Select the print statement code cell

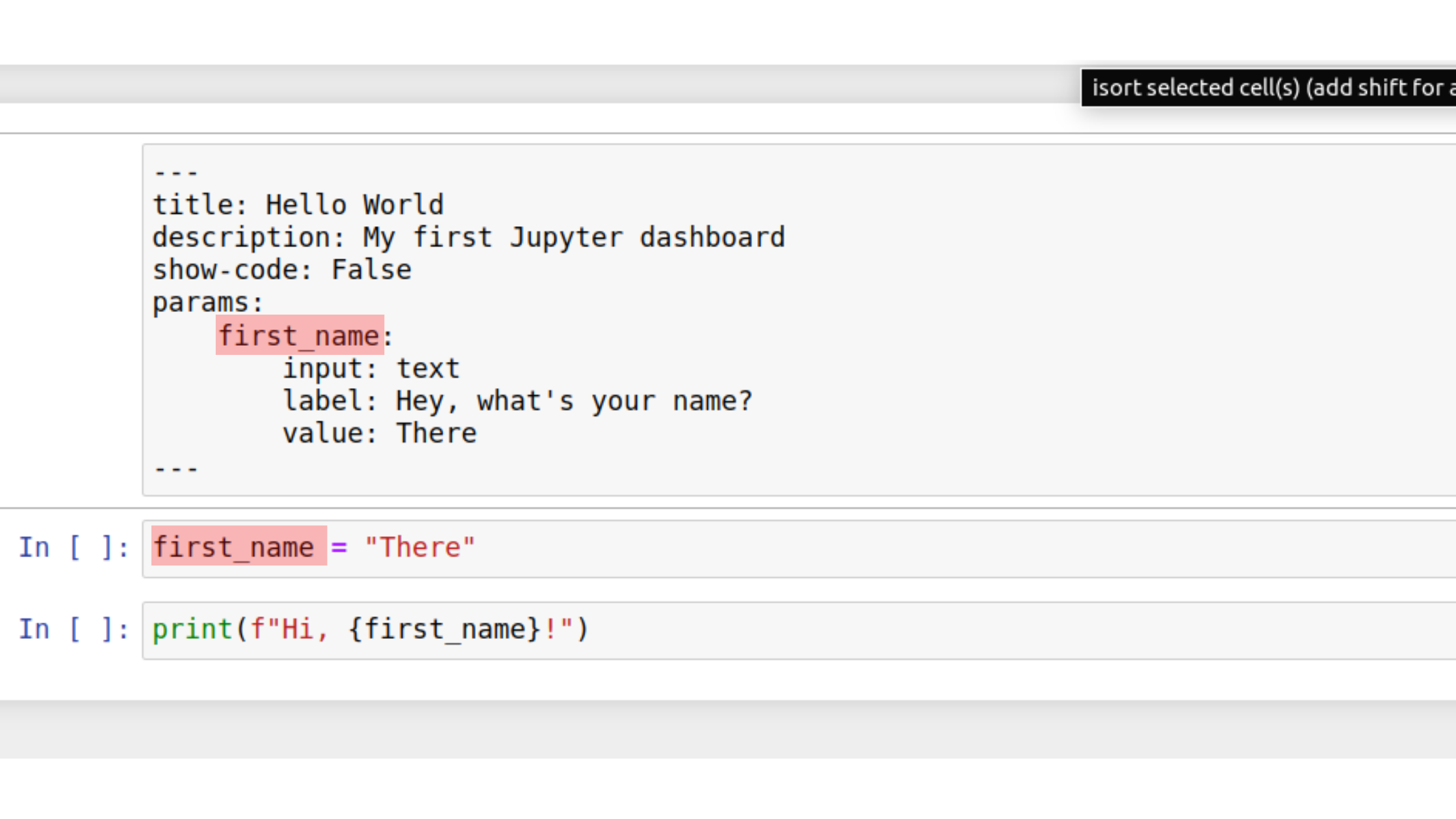point(975,630)
